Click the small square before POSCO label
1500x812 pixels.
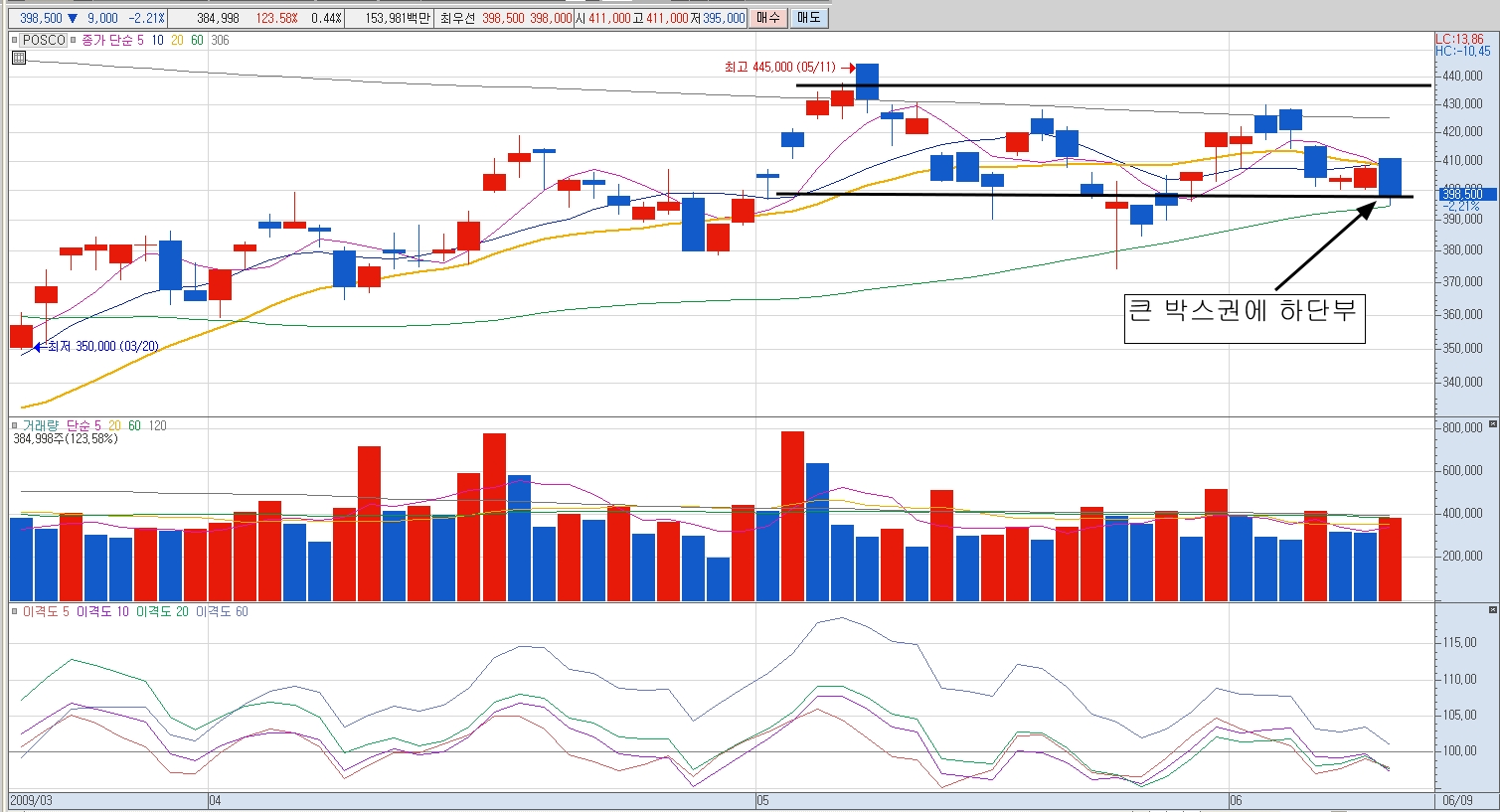(14, 41)
